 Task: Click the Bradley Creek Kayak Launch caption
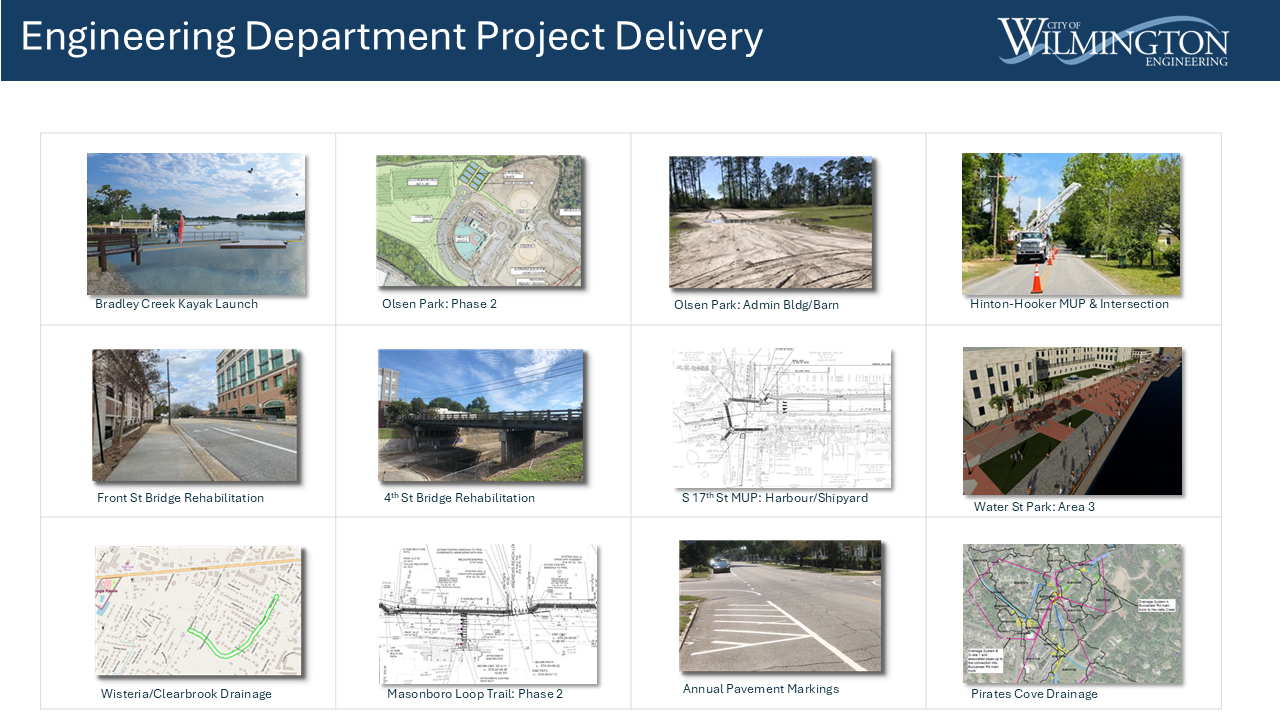point(177,303)
